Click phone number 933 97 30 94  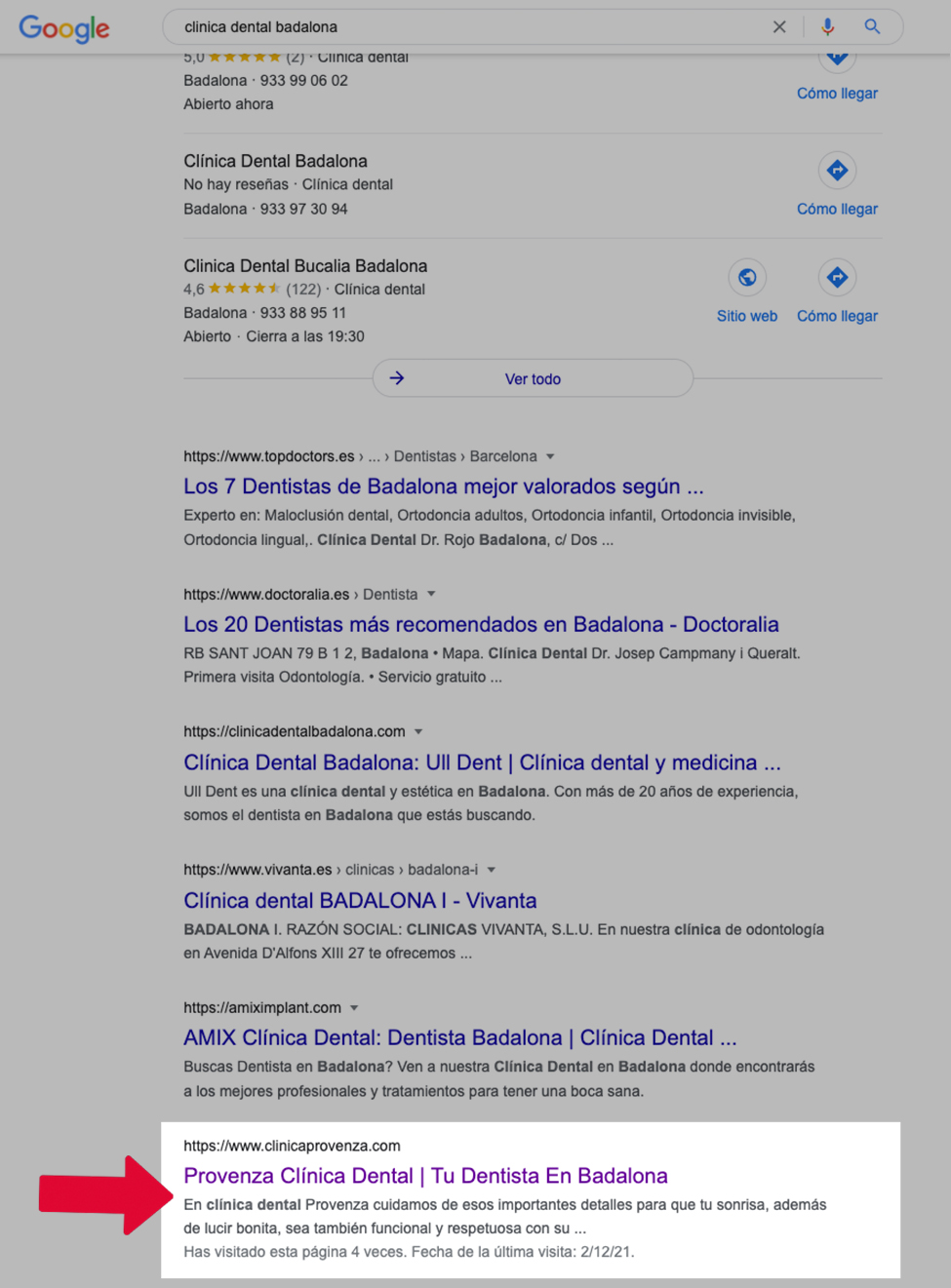[303, 209]
